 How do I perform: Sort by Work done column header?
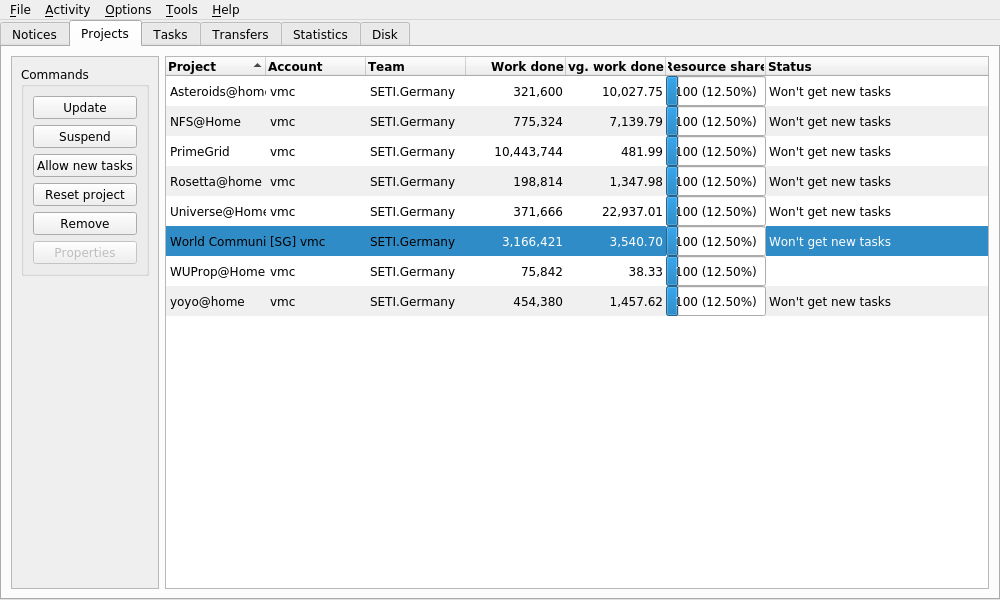click(516, 67)
